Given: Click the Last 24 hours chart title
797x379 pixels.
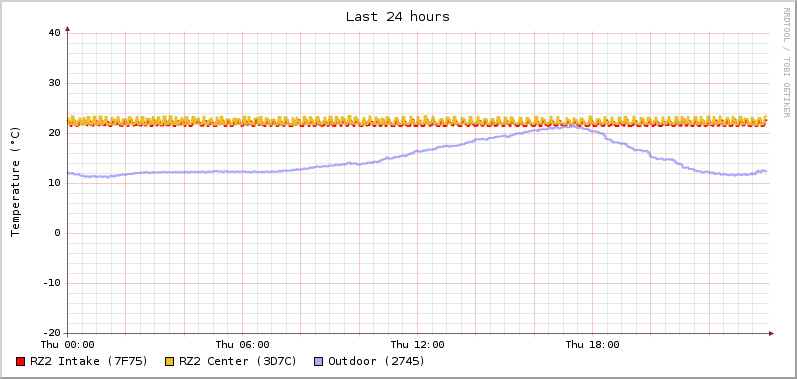Looking at the screenshot, I should (397, 17).
